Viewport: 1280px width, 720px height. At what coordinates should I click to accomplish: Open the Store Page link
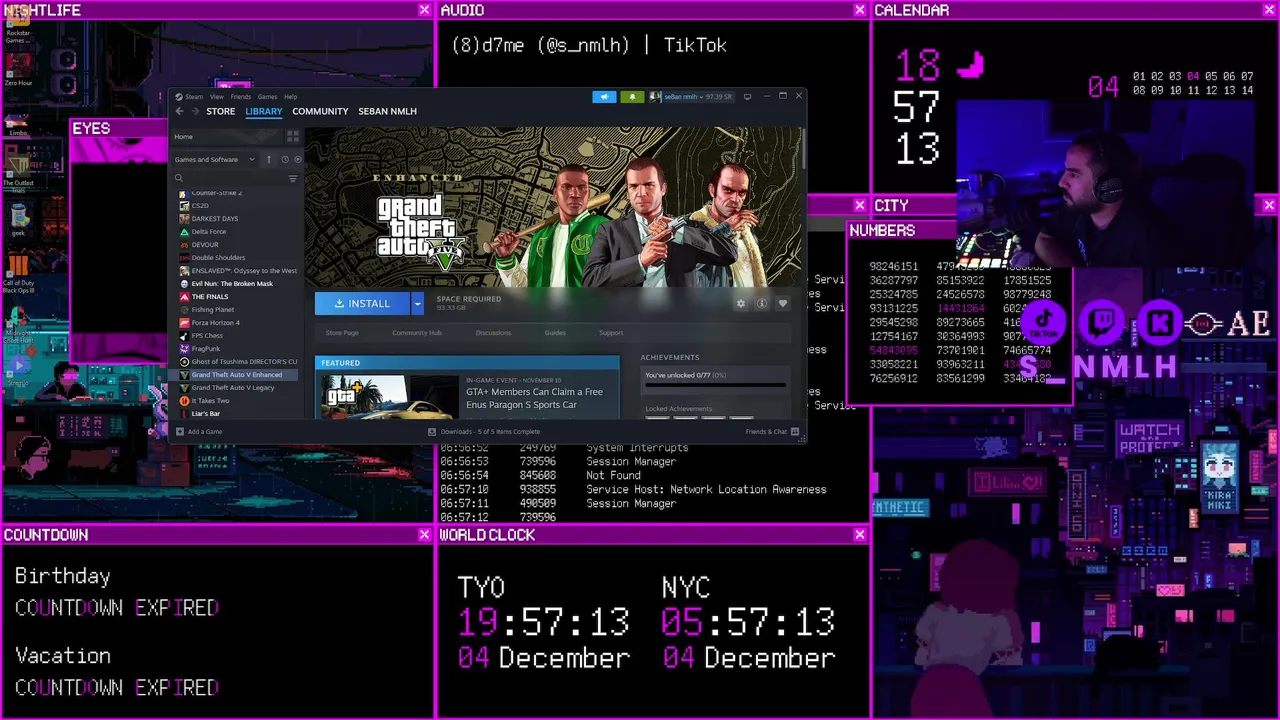[x=342, y=333]
